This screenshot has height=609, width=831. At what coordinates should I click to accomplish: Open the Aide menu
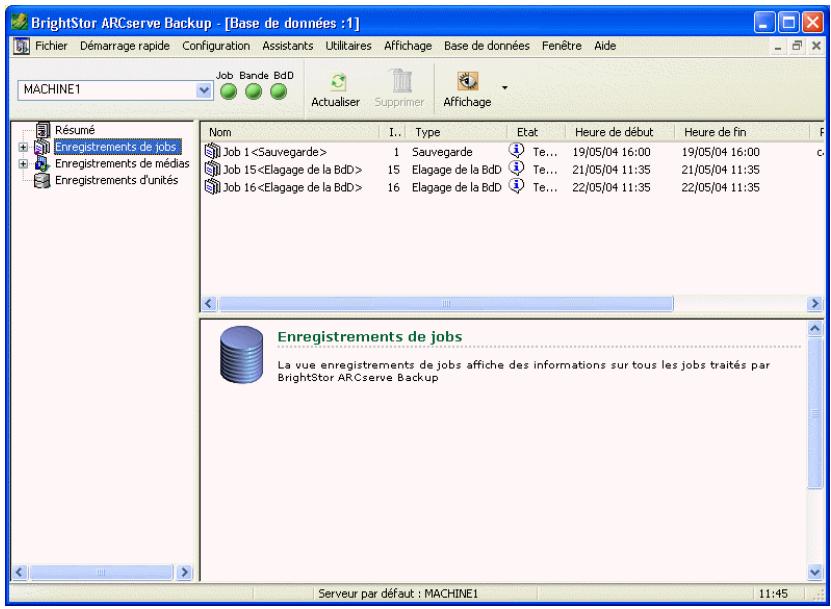click(605, 46)
